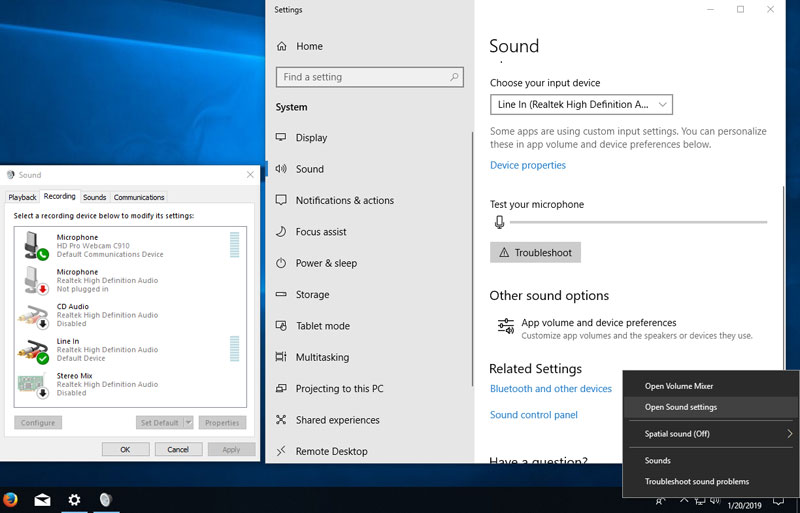Expand Choose your input device dropdown
This screenshot has width=800, height=513.
pyautogui.click(x=581, y=105)
